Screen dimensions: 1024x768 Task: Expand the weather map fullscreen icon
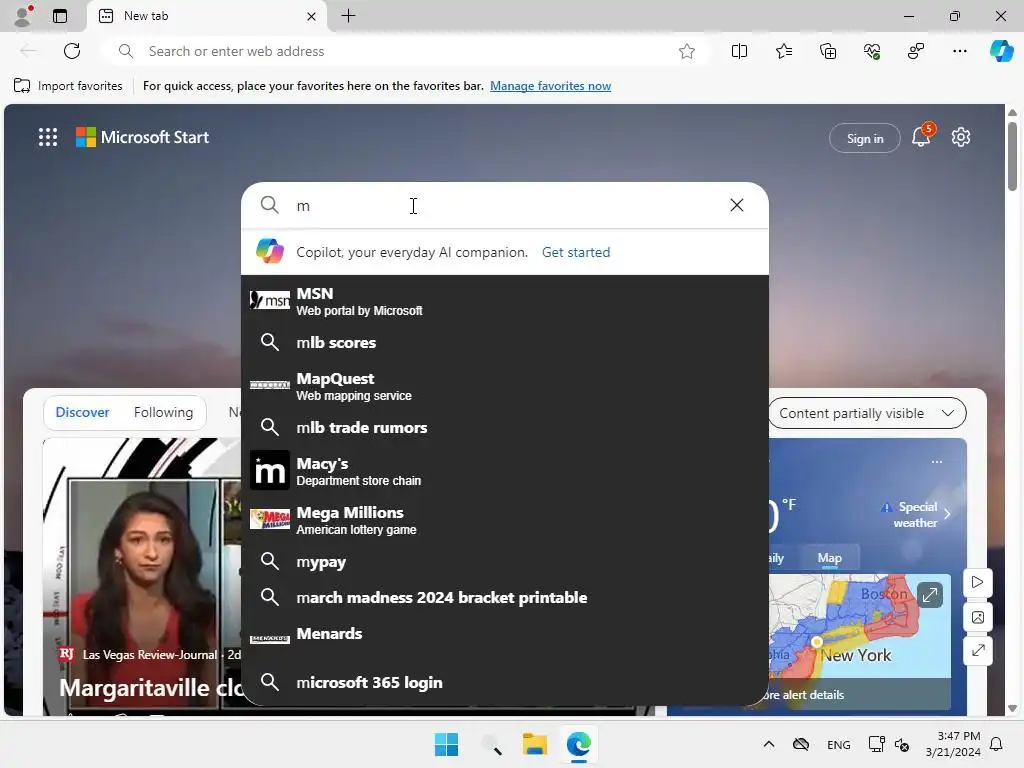pos(929,595)
